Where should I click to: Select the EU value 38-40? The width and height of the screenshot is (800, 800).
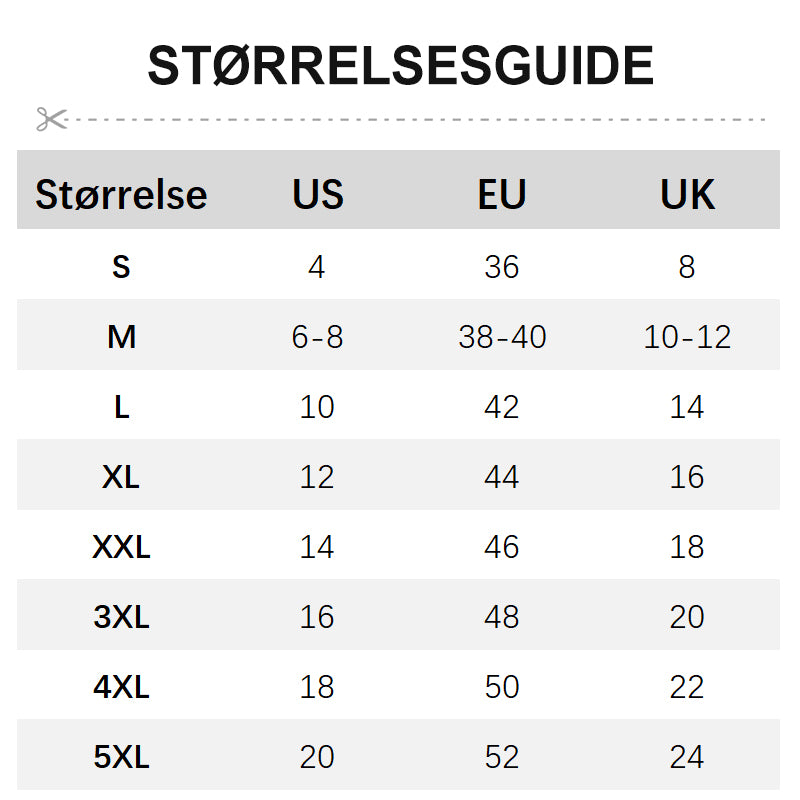[502, 337]
